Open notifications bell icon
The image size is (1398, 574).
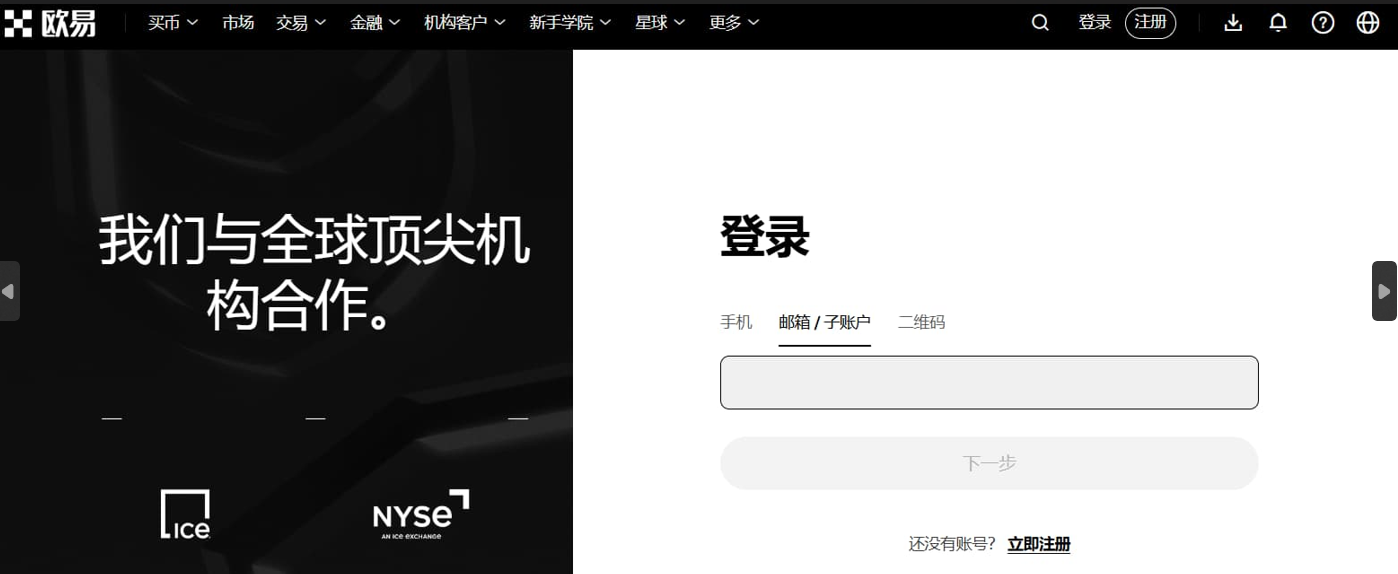[1278, 23]
